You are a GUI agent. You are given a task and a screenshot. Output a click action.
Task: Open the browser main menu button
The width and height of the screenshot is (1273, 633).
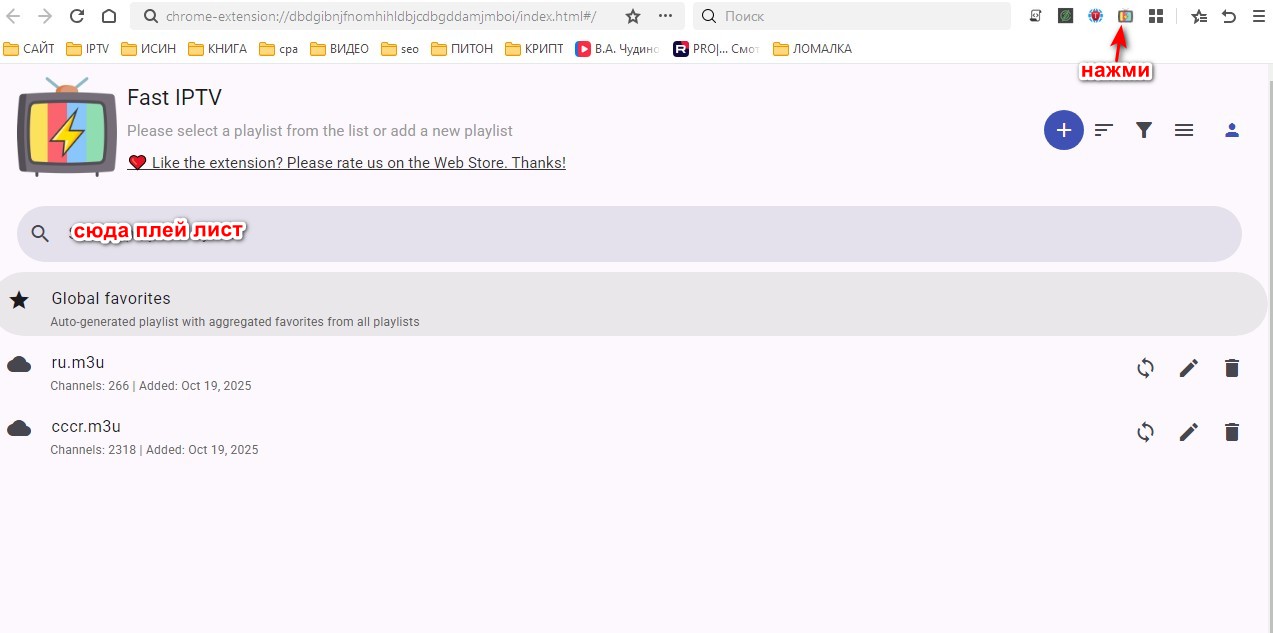point(1257,16)
